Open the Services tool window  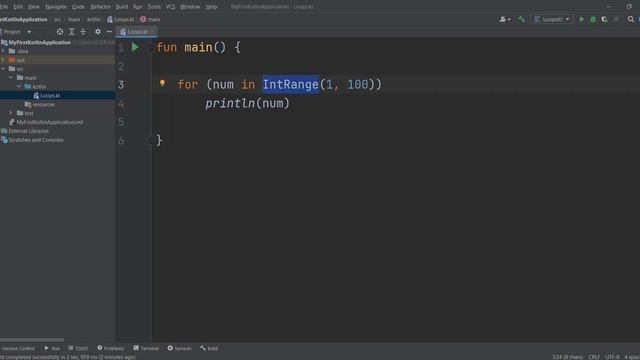coord(179,348)
